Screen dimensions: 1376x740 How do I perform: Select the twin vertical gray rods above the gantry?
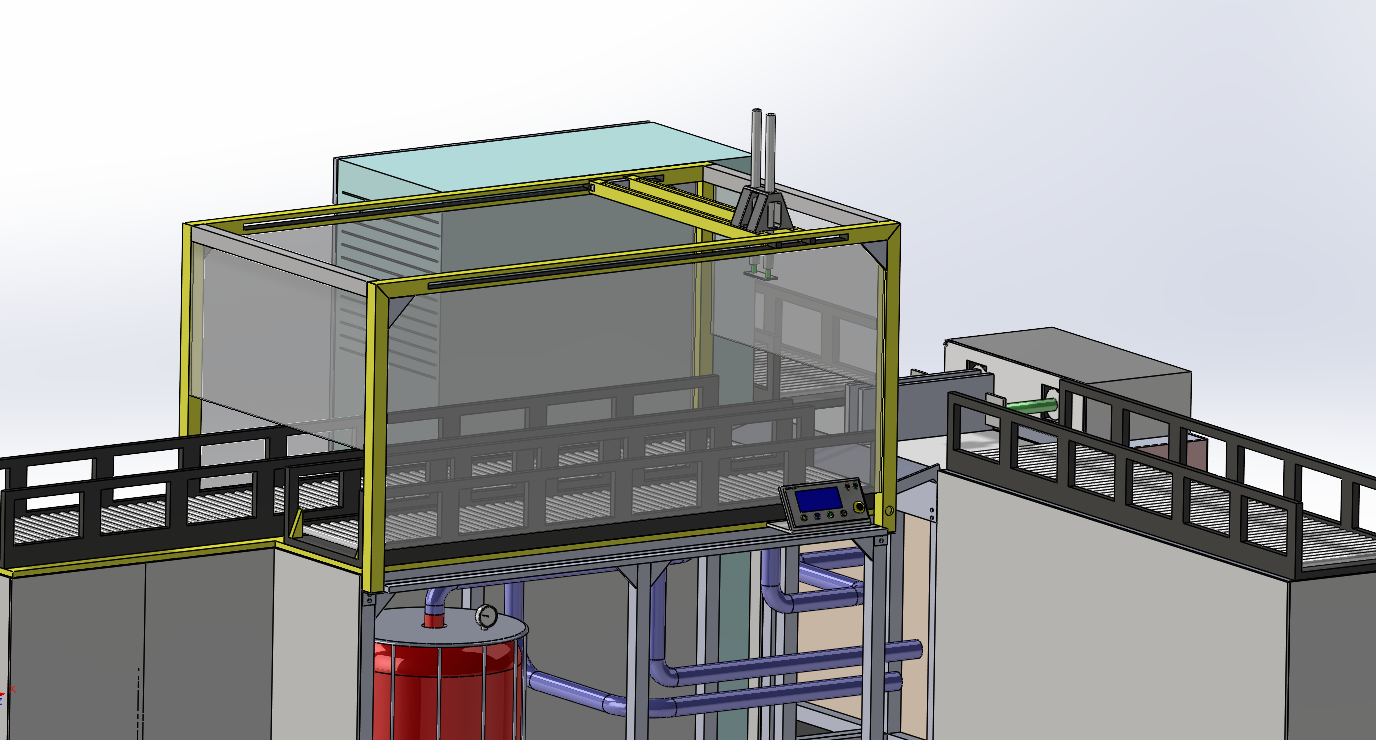[x=763, y=150]
